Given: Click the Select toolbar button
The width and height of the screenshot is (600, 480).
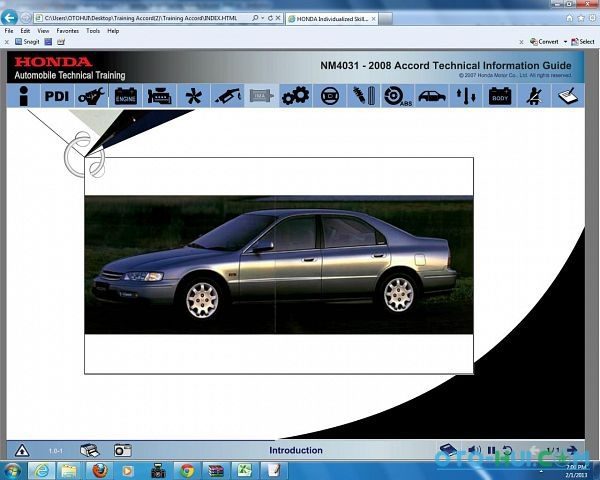Looking at the screenshot, I should pos(583,42).
